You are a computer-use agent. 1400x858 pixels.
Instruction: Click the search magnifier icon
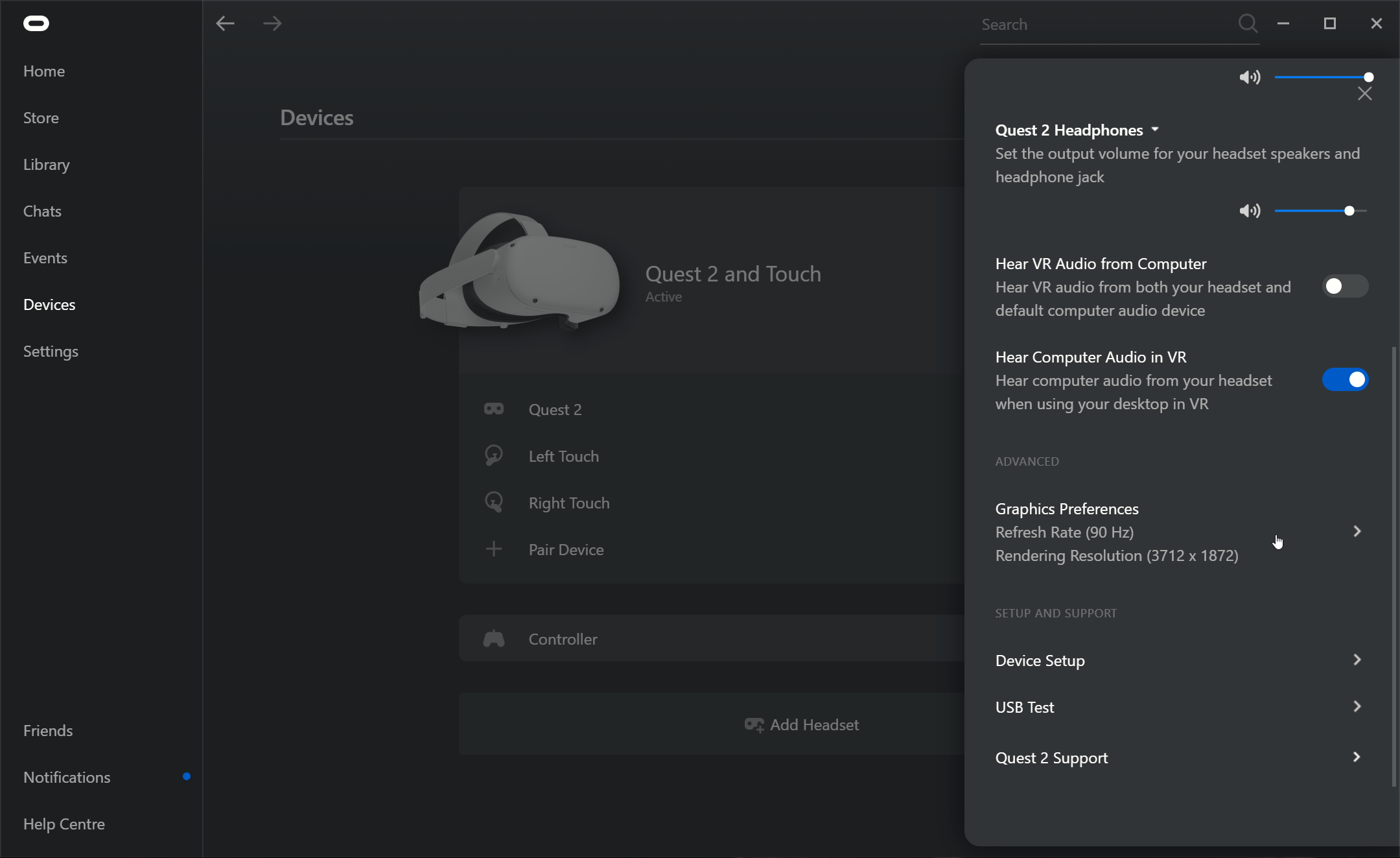click(1248, 23)
